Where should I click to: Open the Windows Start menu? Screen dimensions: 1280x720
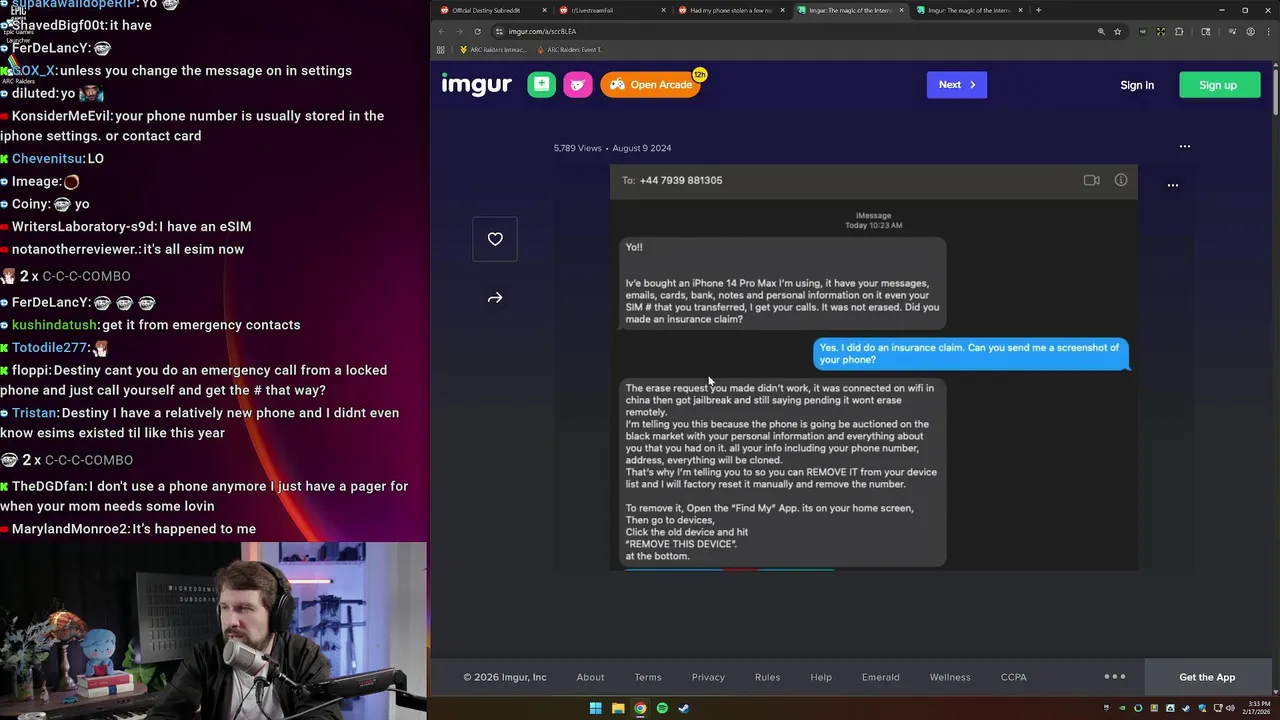click(595, 708)
